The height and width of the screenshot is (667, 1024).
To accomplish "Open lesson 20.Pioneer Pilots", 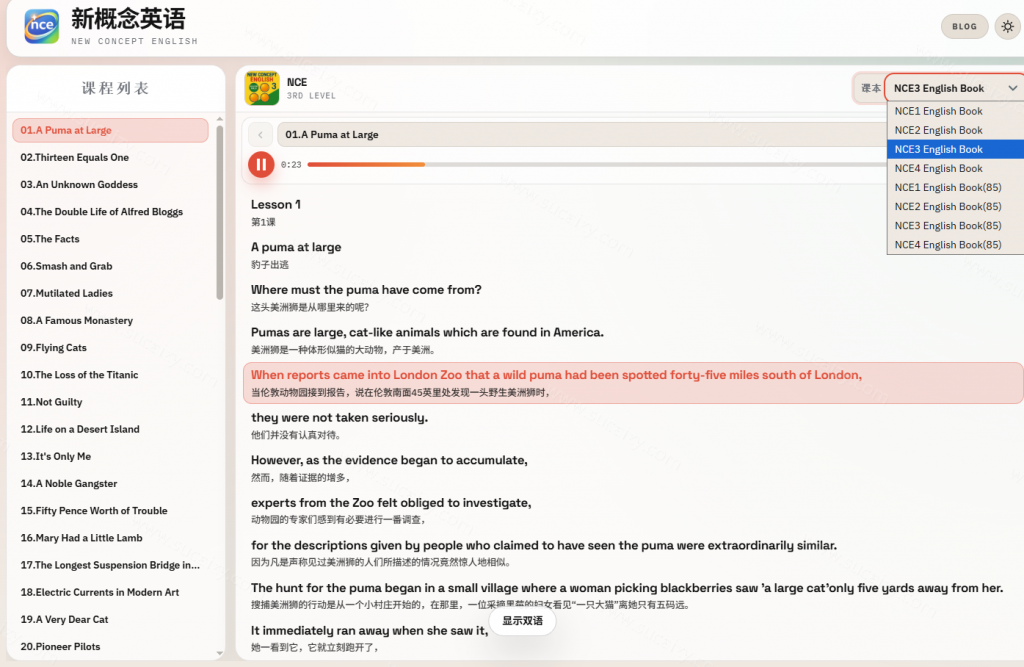I will point(110,647).
